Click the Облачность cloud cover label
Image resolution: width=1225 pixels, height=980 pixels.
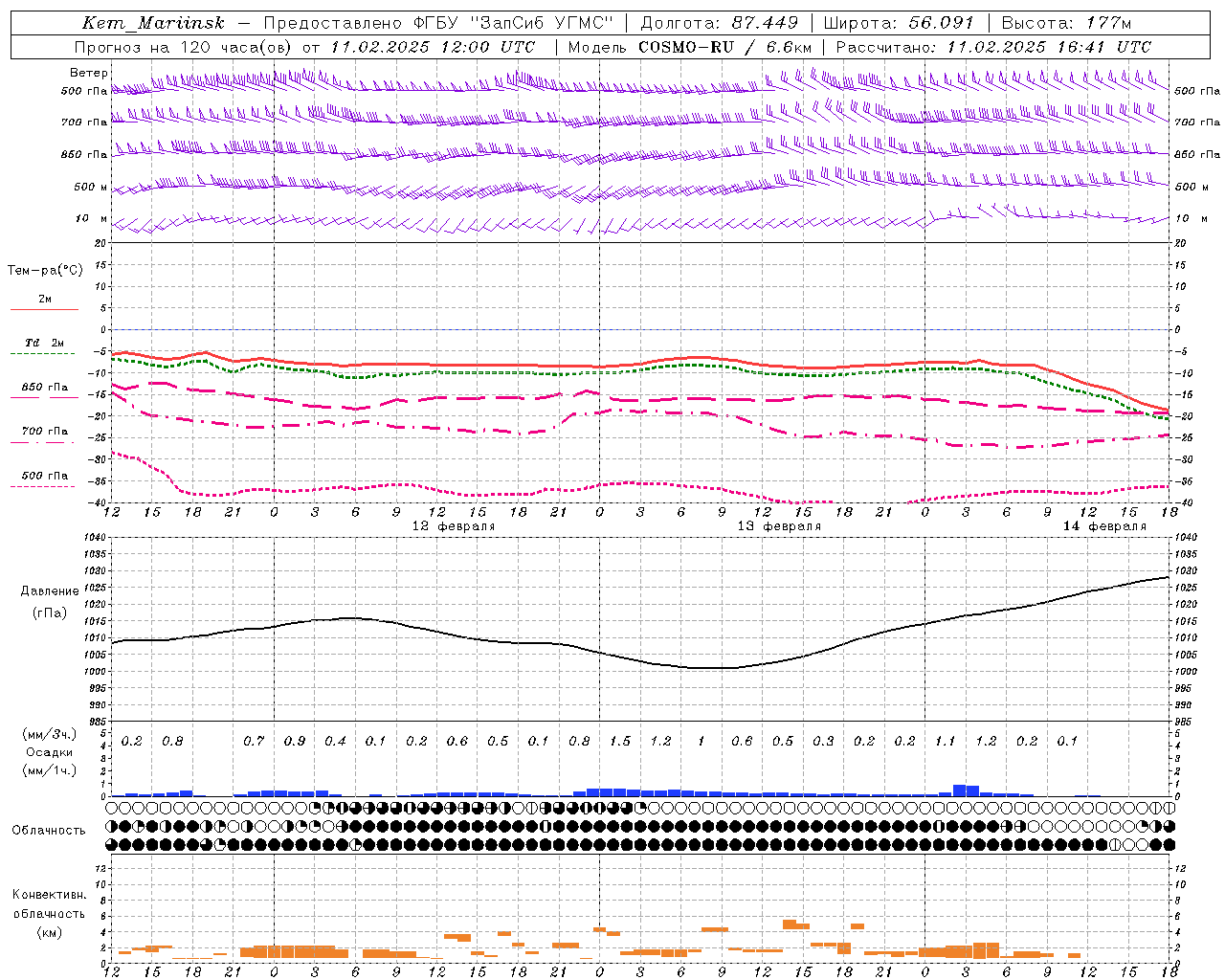point(49,830)
